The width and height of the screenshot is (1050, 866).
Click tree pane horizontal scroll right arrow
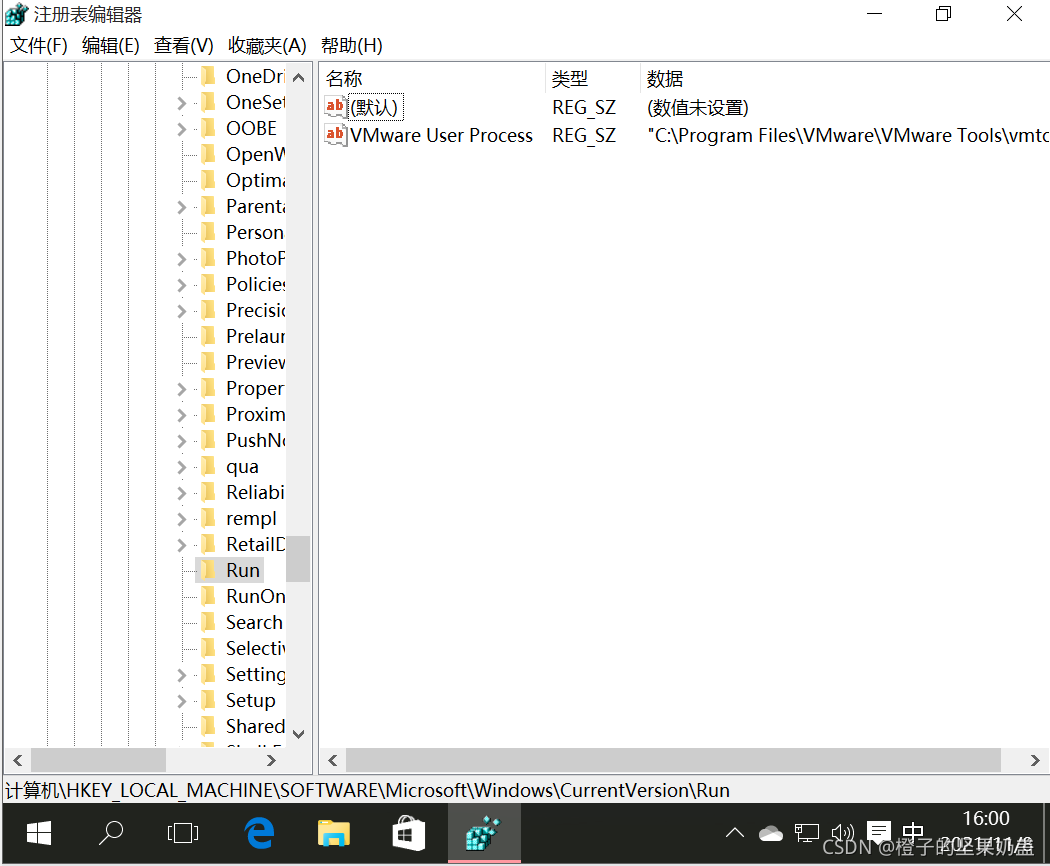(271, 760)
